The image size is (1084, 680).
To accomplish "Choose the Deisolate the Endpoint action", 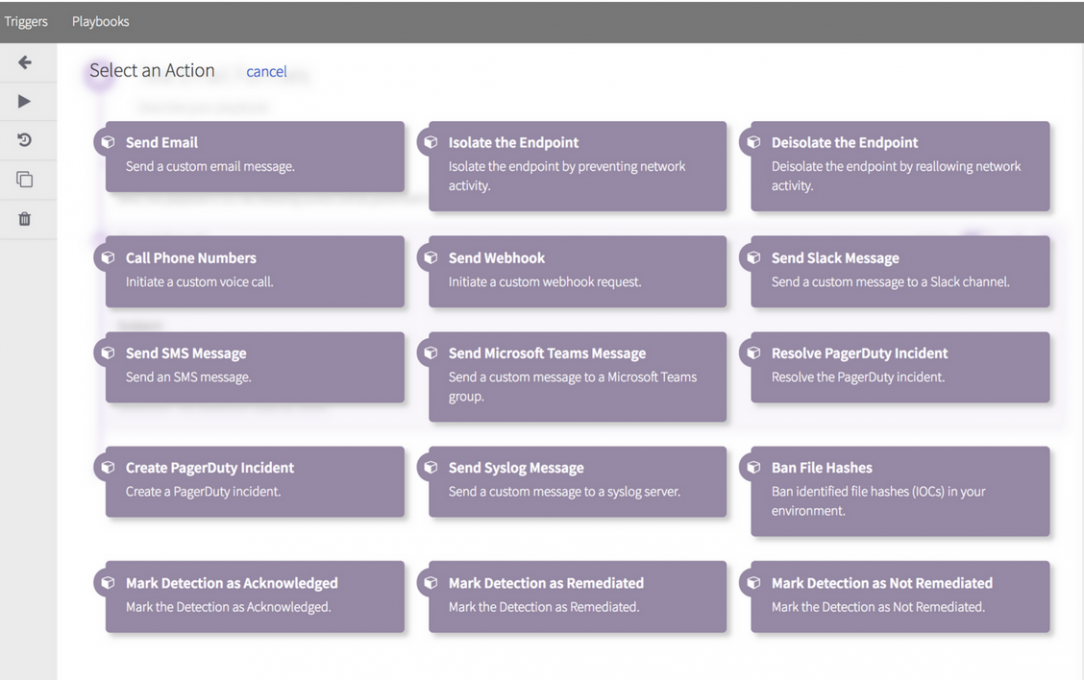I will [x=900, y=166].
